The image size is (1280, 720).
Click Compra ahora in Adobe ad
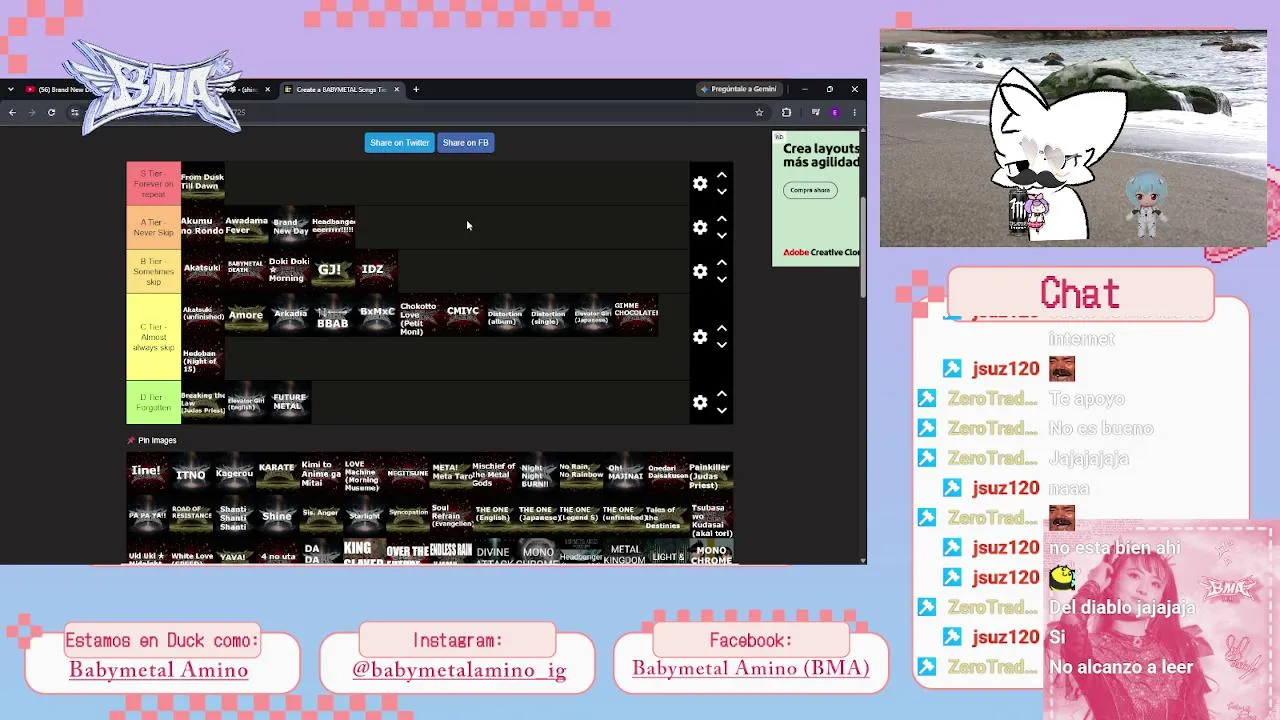pyautogui.click(x=810, y=190)
